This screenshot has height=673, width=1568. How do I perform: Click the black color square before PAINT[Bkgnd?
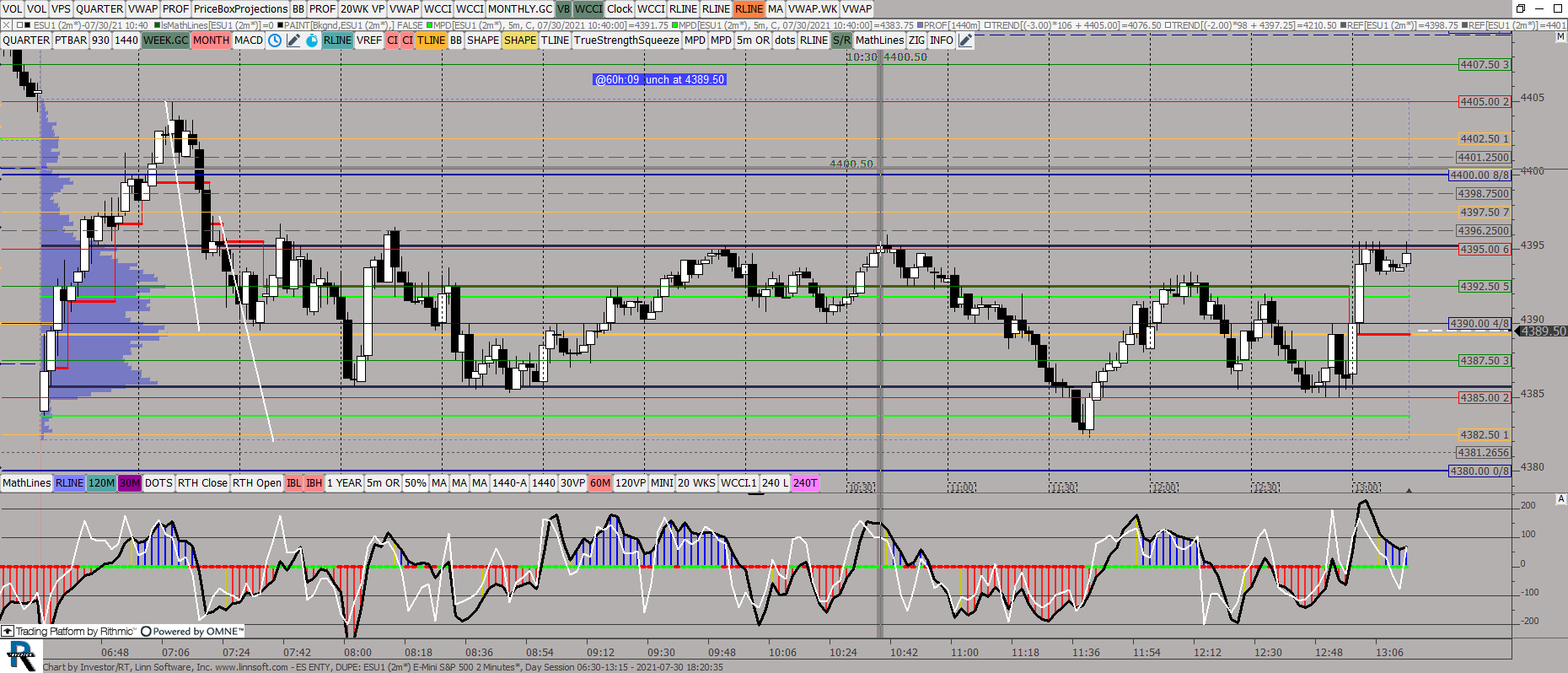point(279,25)
